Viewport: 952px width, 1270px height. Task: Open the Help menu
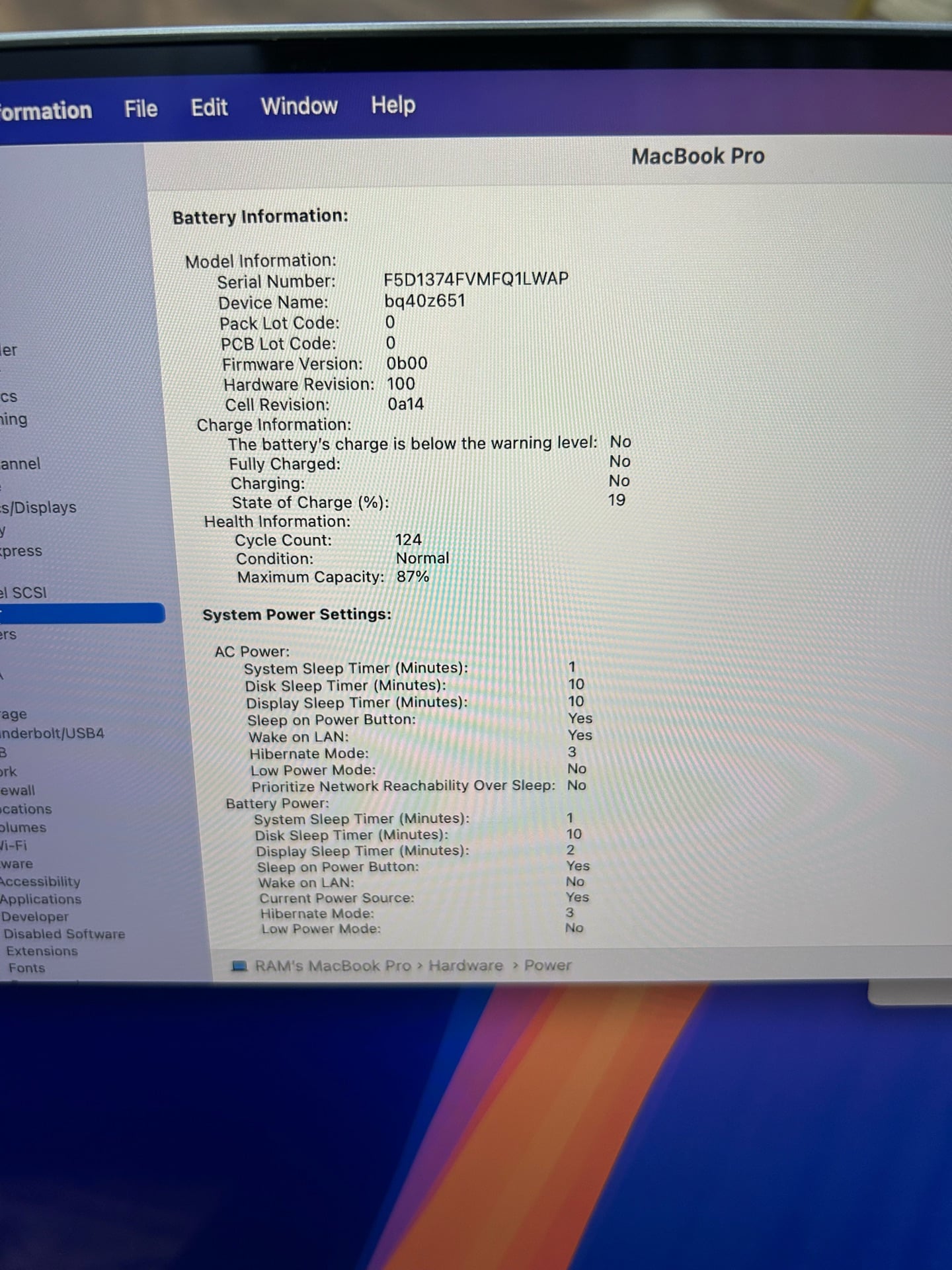[393, 105]
